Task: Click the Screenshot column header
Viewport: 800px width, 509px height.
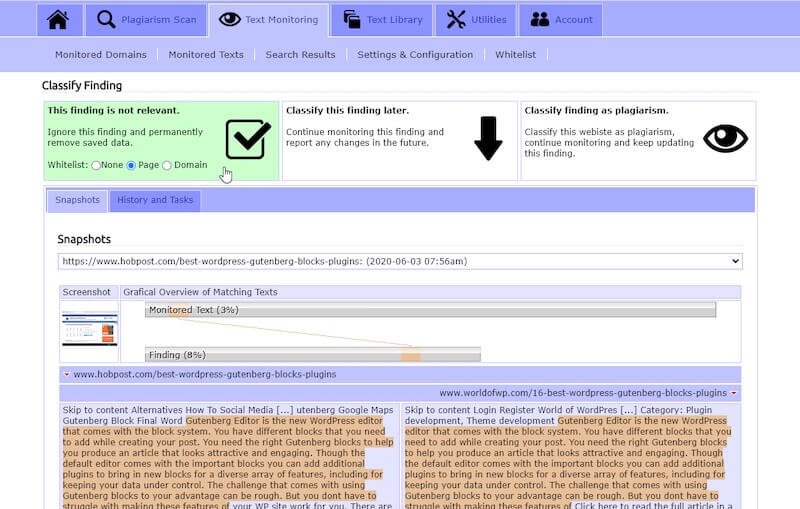Action: tap(86, 292)
